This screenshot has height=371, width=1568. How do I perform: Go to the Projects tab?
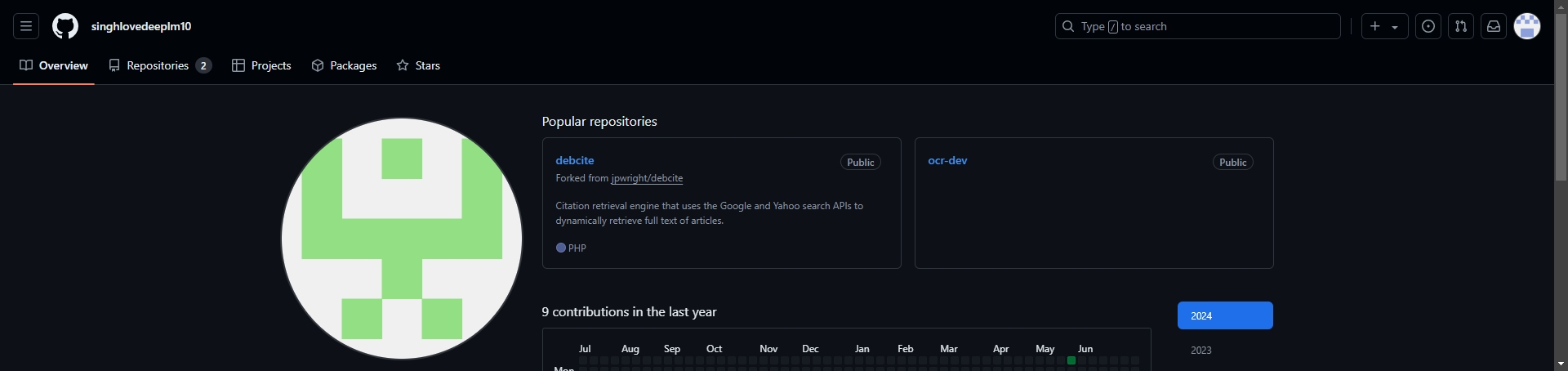click(261, 65)
